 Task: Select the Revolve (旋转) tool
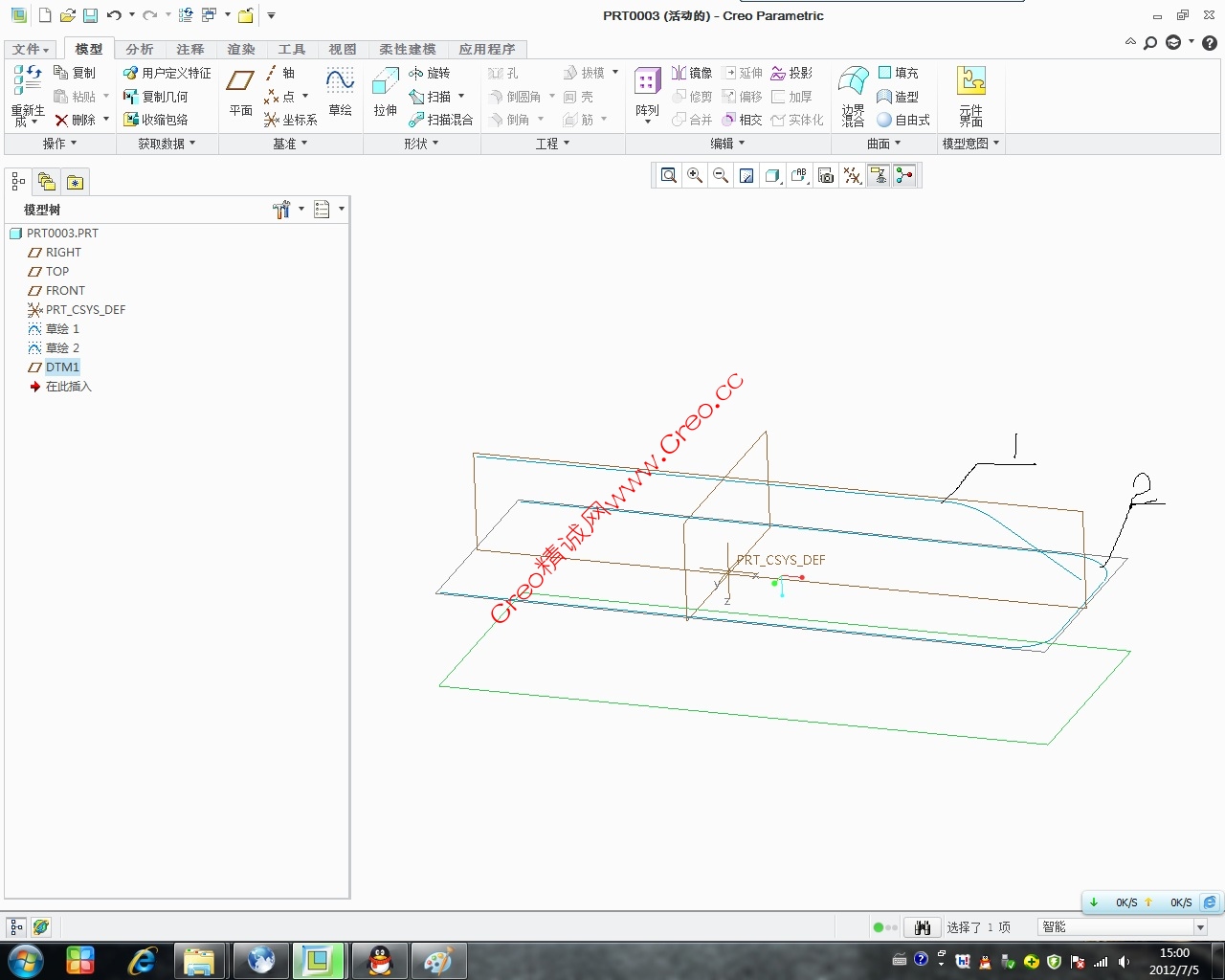click(x=429, y=73)
